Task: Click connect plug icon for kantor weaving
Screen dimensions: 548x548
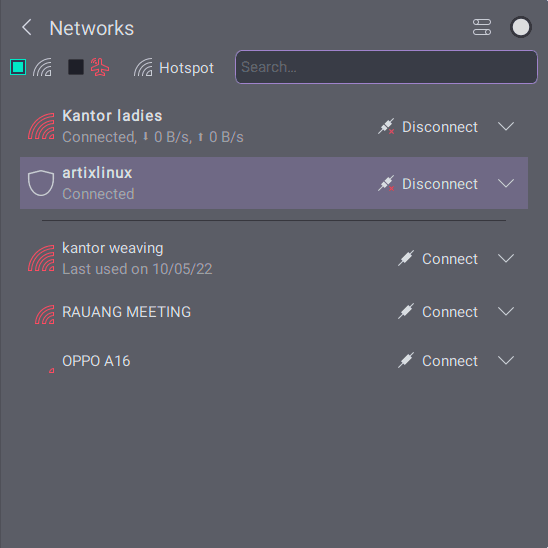Action: pos(406,259)
